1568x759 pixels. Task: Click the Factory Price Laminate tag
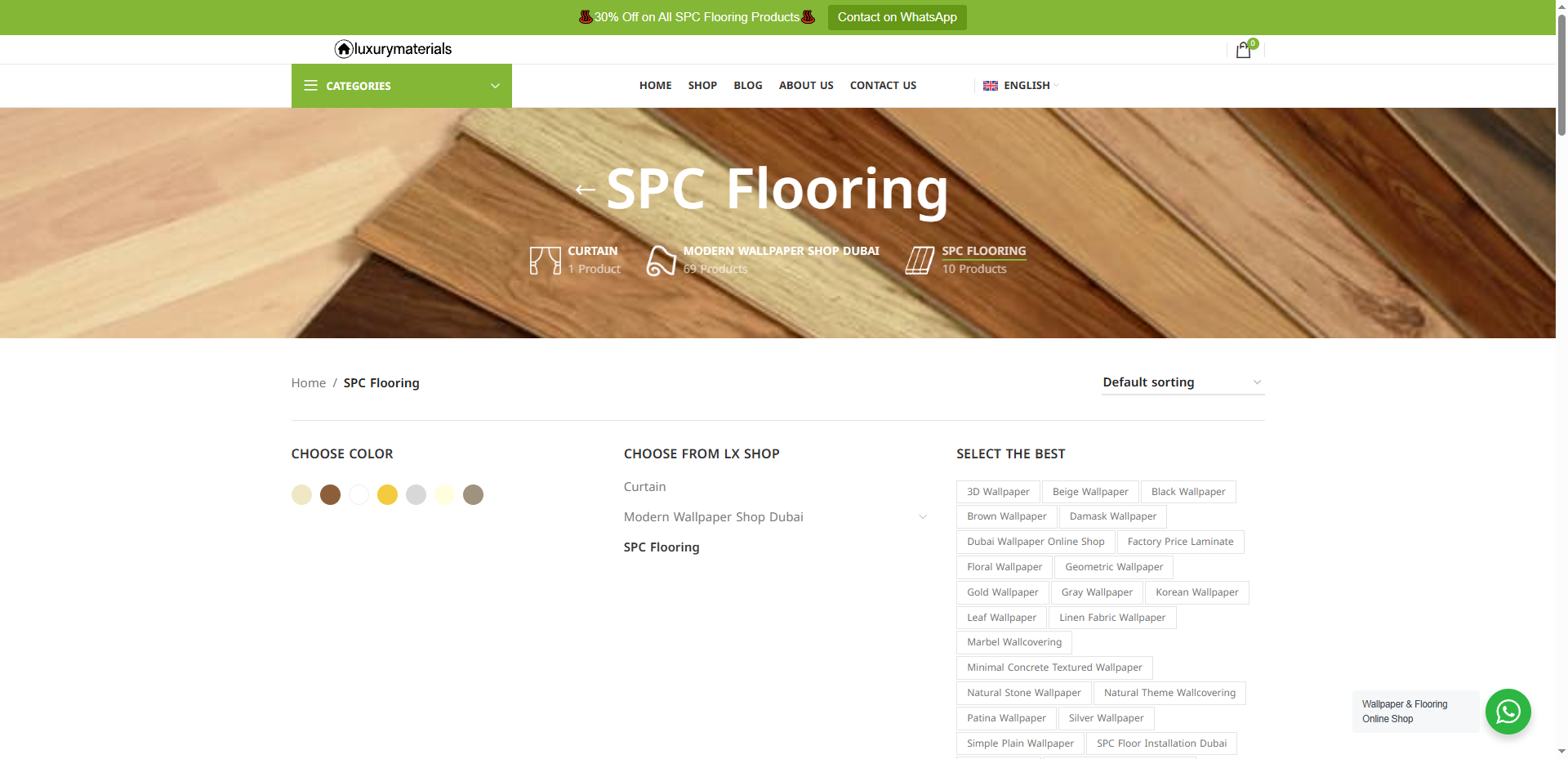pos(1181,541)
